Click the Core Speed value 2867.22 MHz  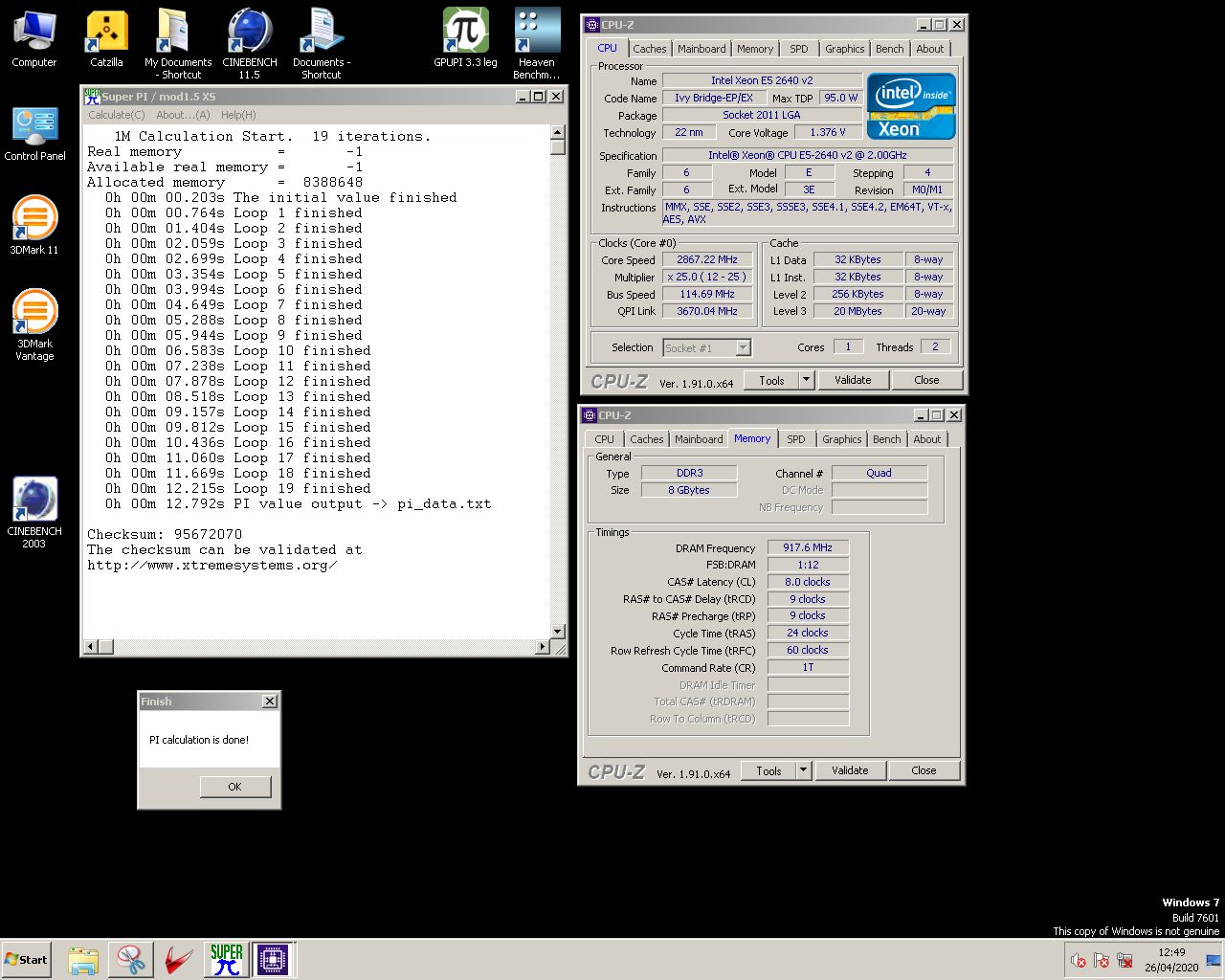pos(707,259)
